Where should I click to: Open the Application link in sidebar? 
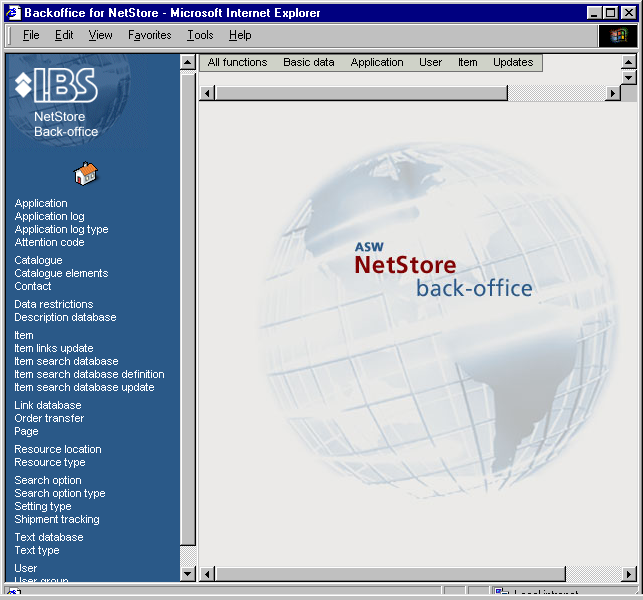tap(41, 203)
